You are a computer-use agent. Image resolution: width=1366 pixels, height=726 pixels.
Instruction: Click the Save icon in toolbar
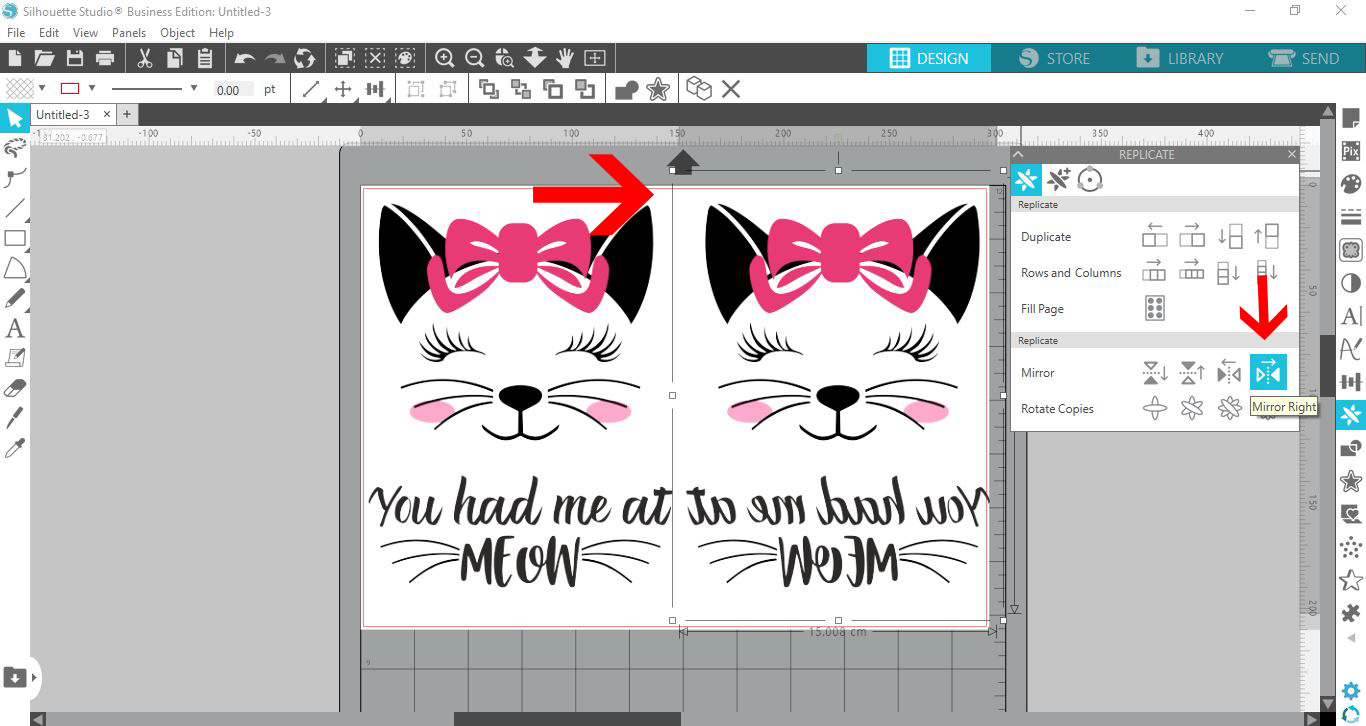point(74,58)
